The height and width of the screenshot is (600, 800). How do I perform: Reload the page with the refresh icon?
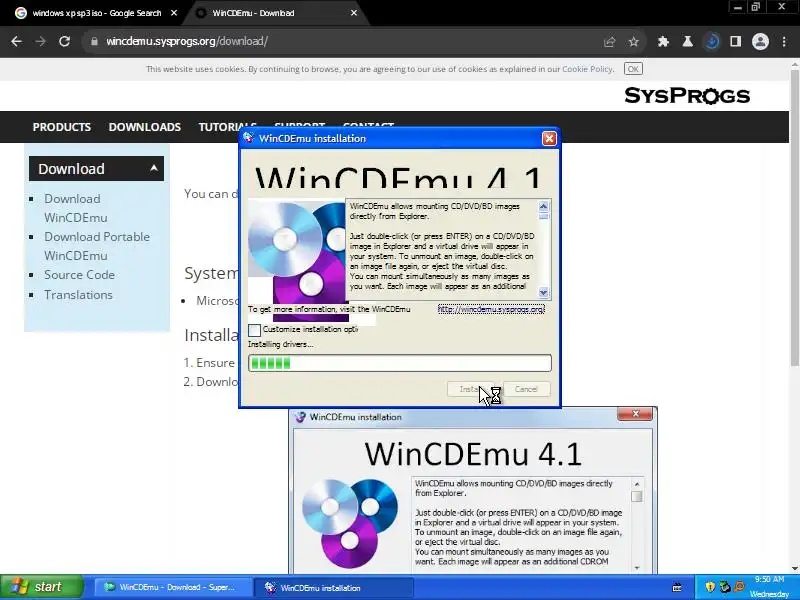pos(64,41)
